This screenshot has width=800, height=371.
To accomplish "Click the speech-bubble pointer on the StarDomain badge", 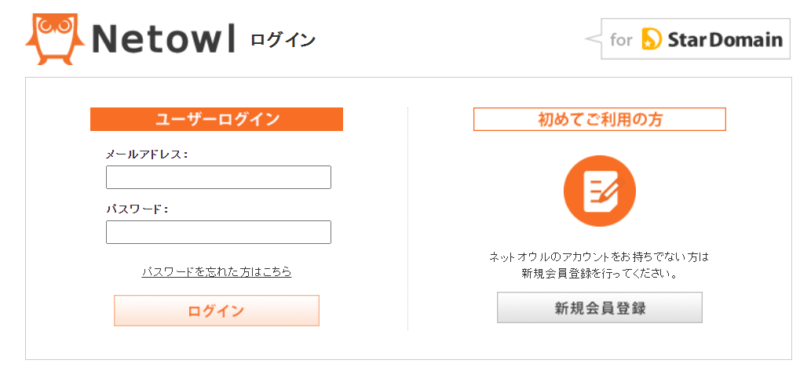I will (593, 39).
